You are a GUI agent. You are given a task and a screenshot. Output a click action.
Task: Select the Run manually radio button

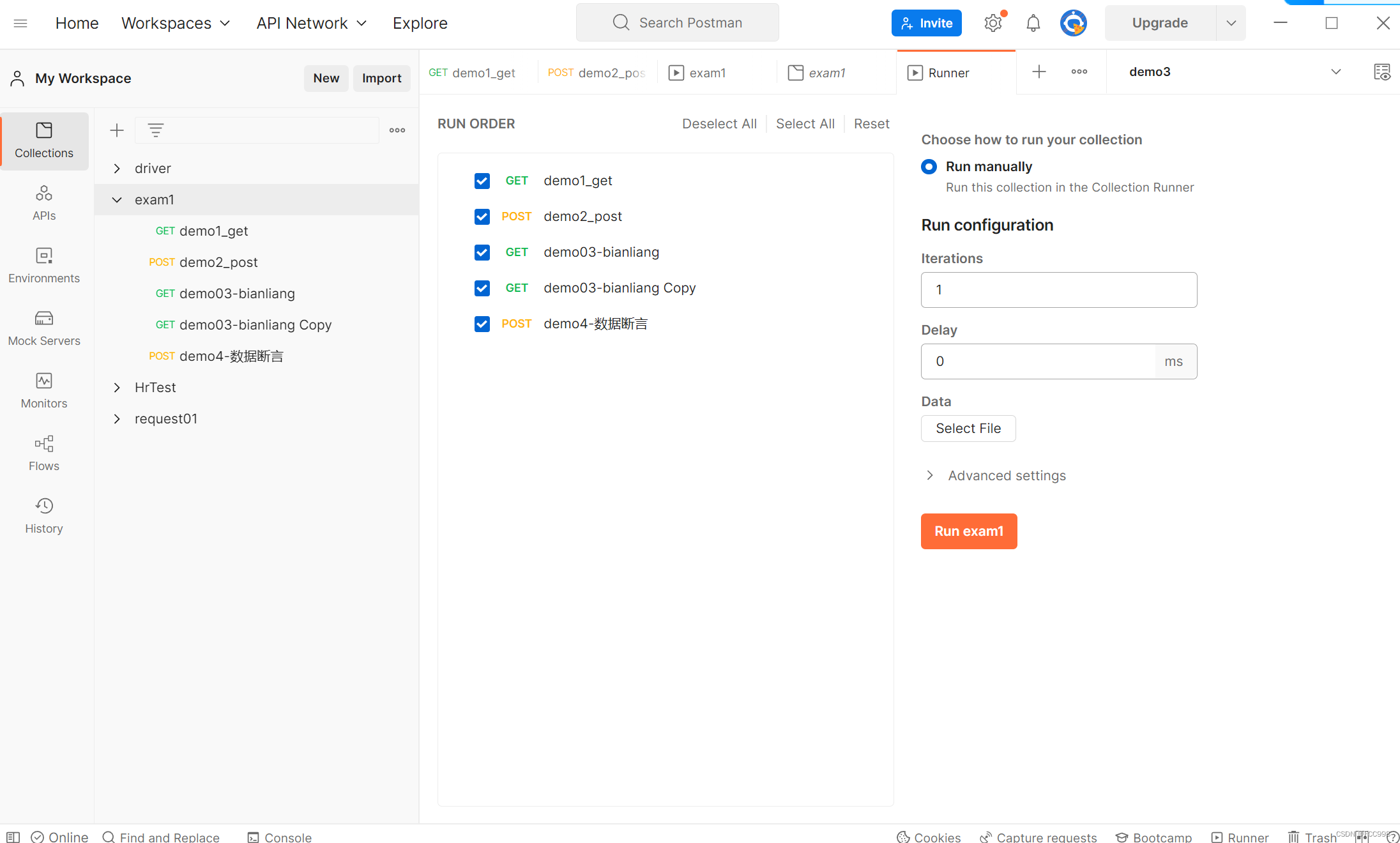pyautogui.click(x=929, y=167)
